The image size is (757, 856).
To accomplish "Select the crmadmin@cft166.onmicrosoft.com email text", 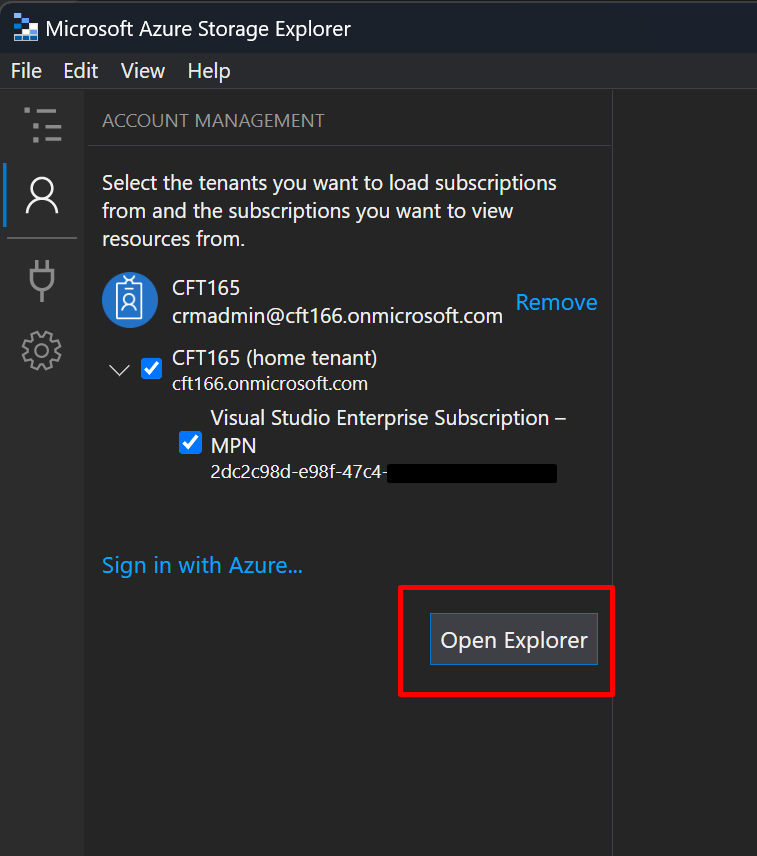I will [337, 316].
